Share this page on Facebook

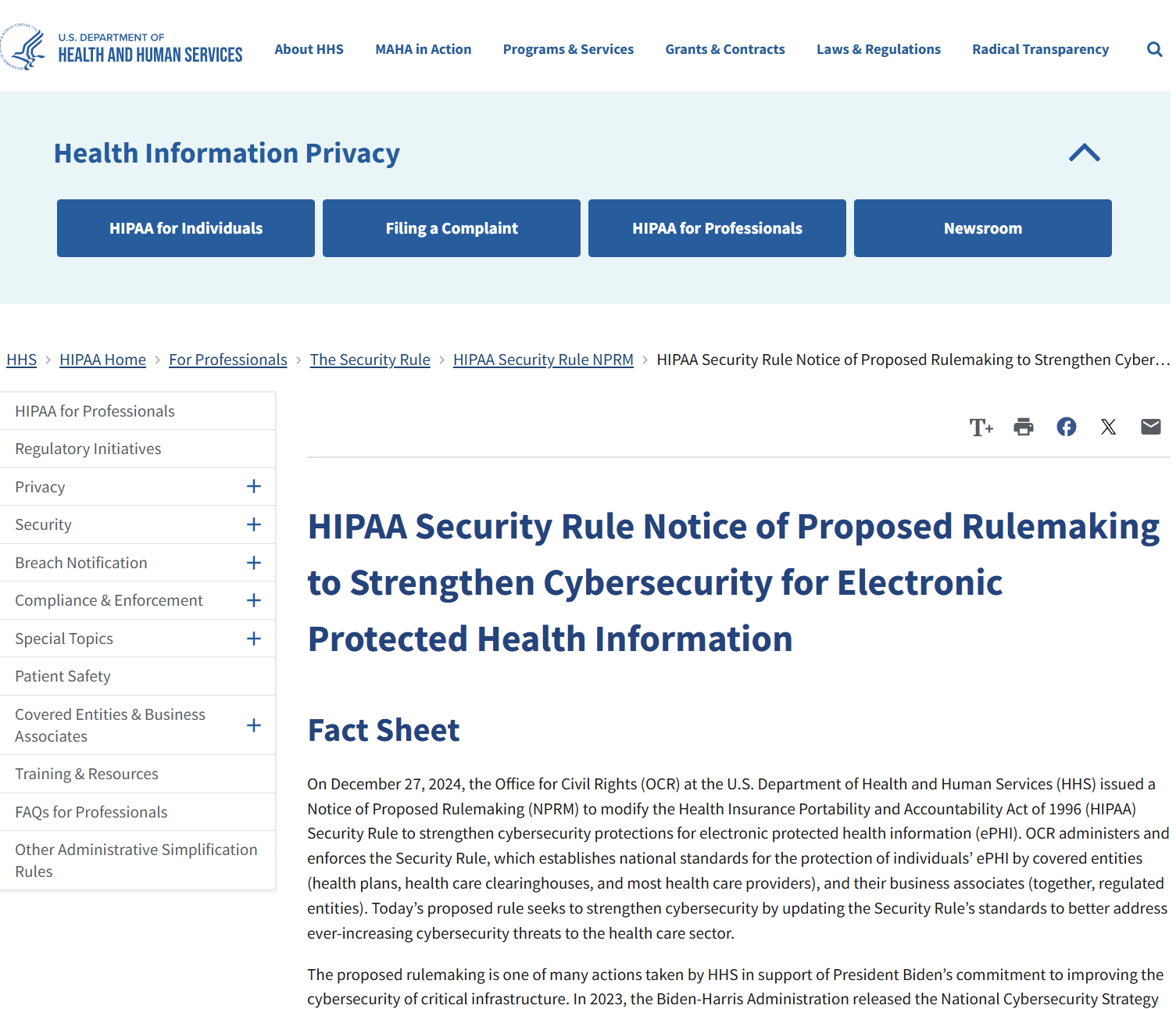point(1067,427)
